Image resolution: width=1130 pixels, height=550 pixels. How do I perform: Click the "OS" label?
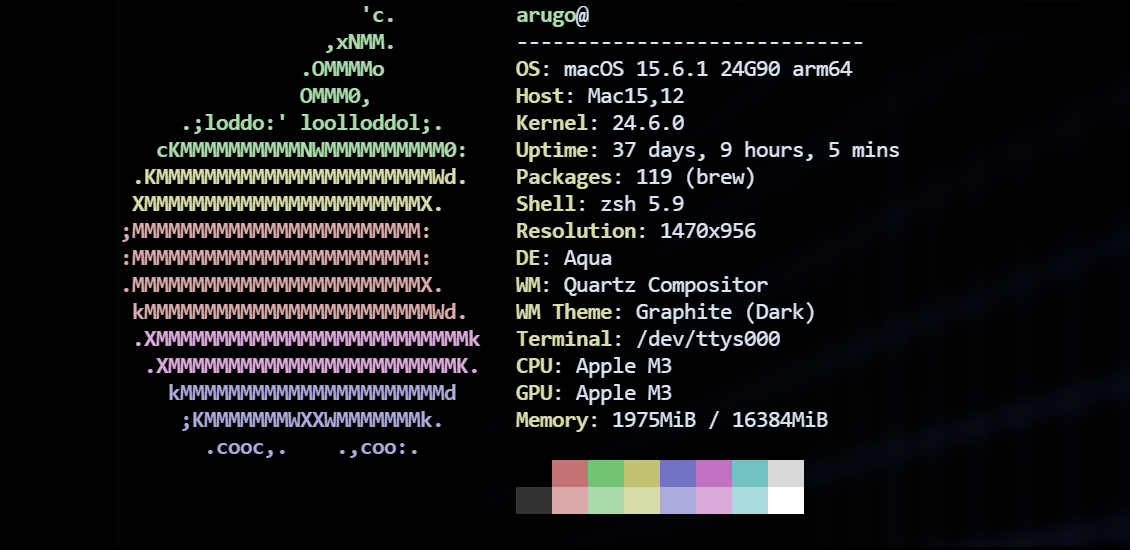click(x=528, y=69)
